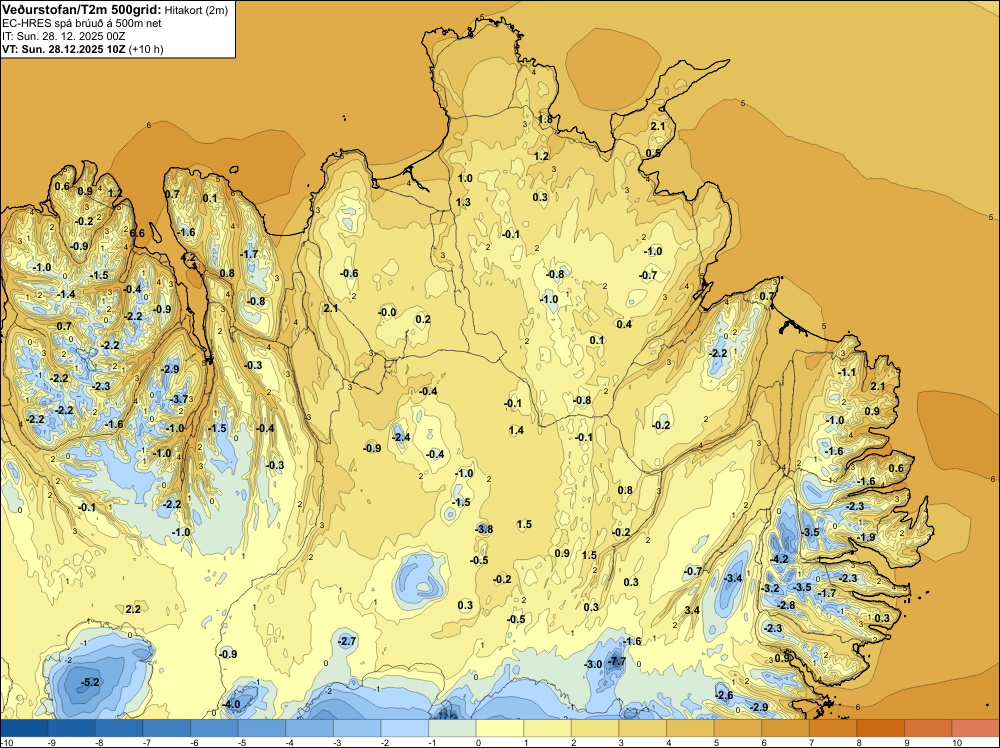This screenshot has height=748, width=1000.
Task: Click legend swatch between 8 and 9
Action: pyautogui.click(x=881, y=728)
